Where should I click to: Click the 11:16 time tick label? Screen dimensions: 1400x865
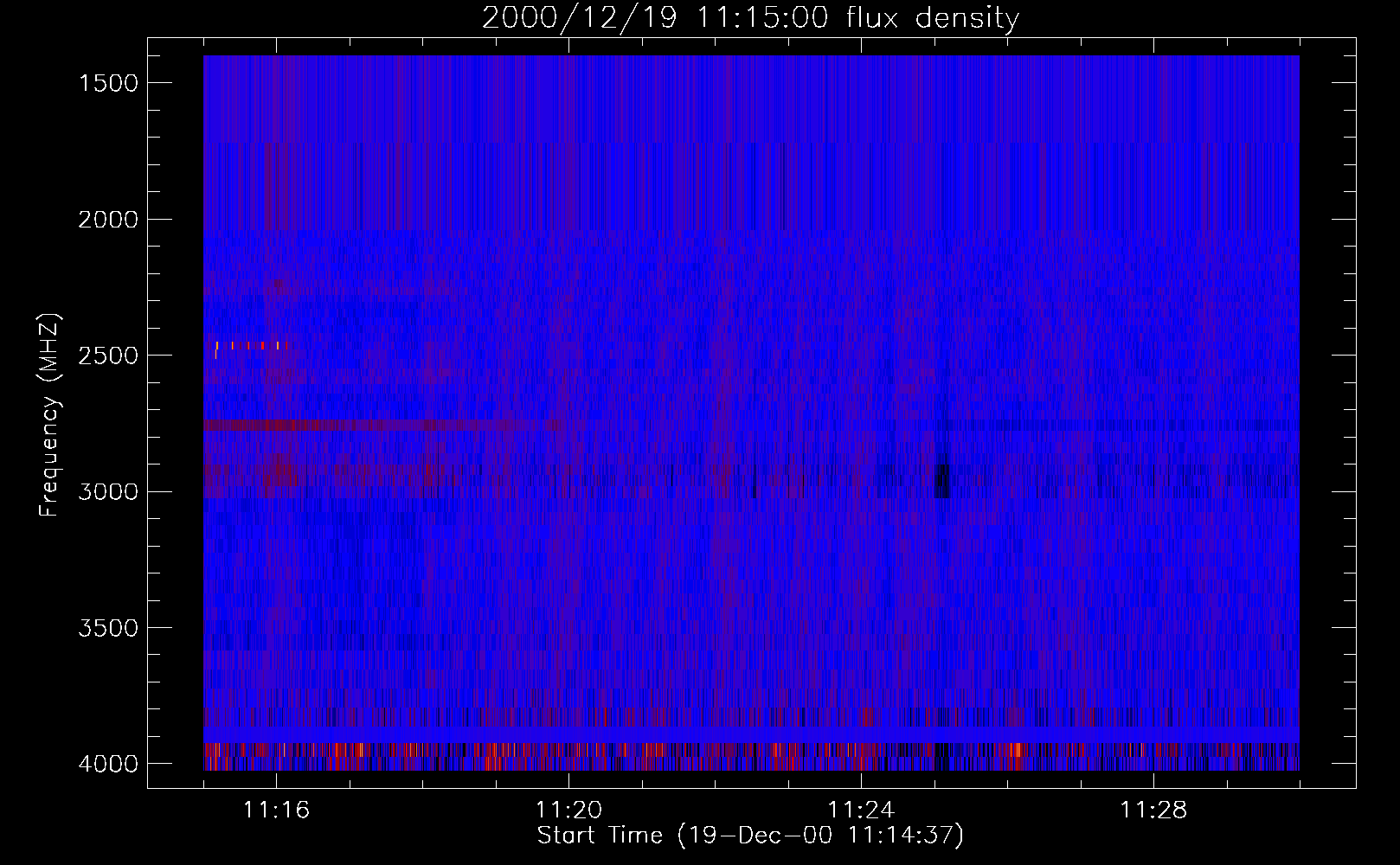[x=276, y=811]
